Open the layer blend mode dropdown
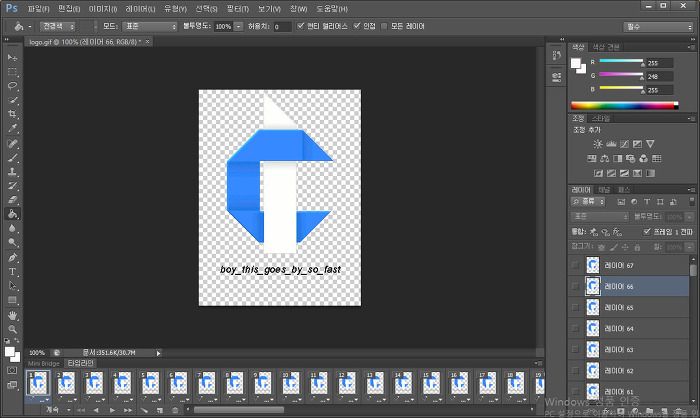The image size is (700, 418). 598,217
